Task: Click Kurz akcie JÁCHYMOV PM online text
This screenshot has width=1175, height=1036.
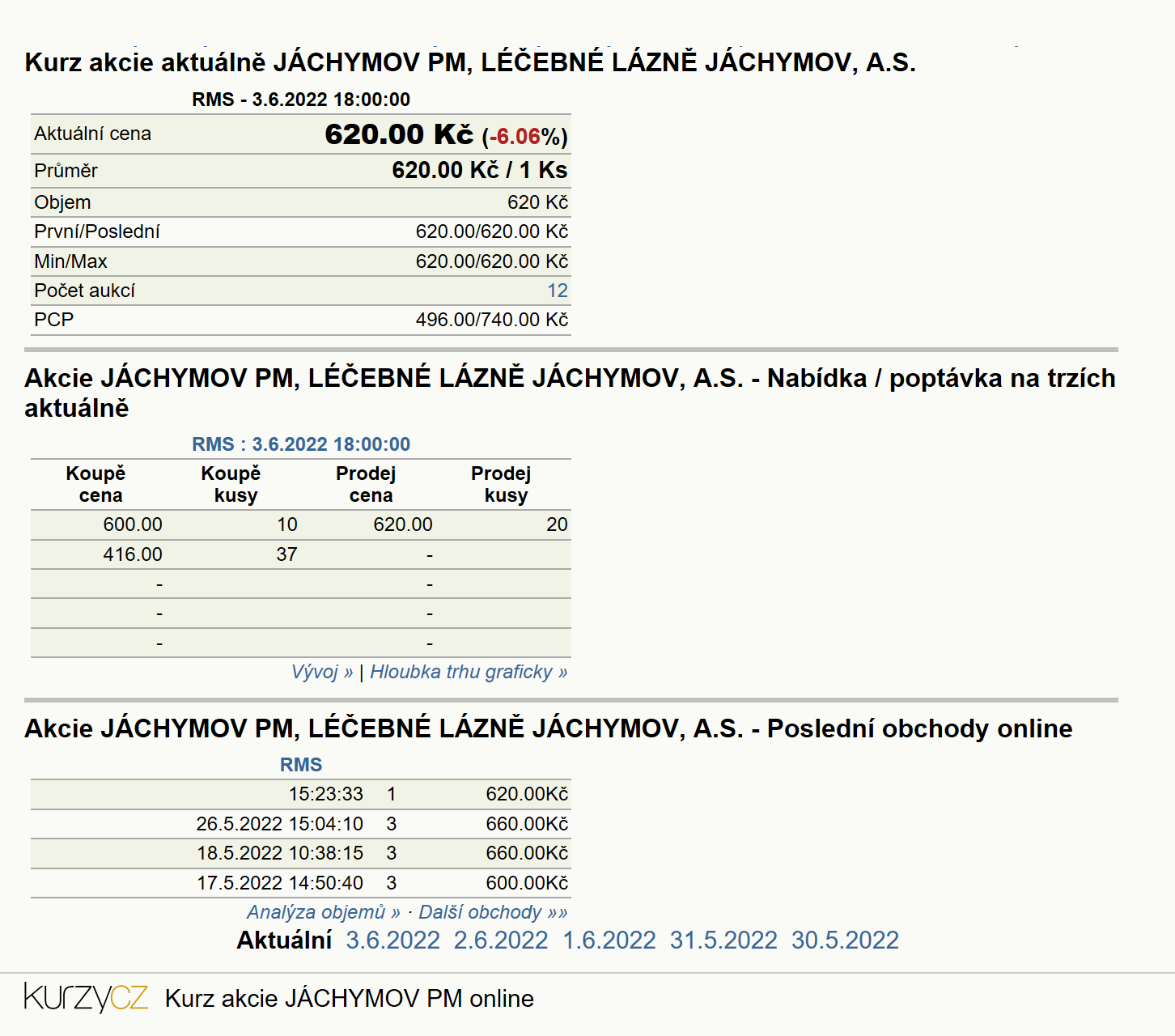Action: (x=350, y=998)
